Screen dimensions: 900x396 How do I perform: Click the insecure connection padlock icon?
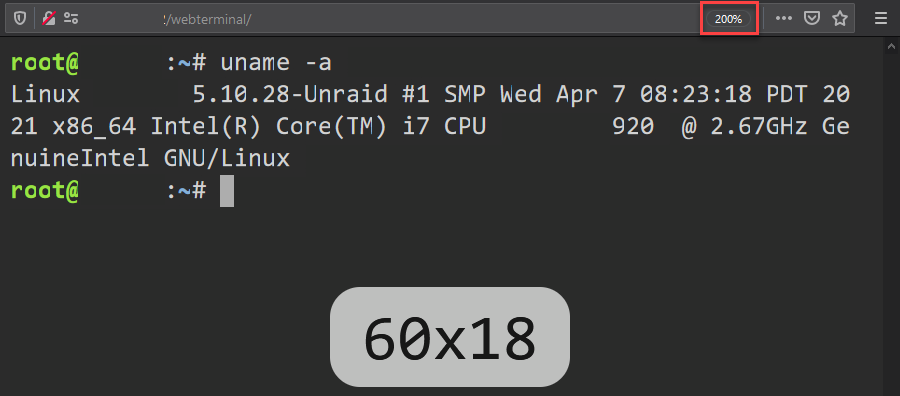click(49, 18)
